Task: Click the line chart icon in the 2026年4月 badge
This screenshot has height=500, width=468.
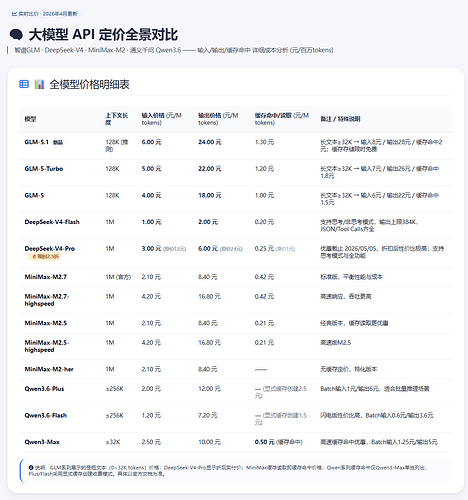Action: click(x=14, y=14)
